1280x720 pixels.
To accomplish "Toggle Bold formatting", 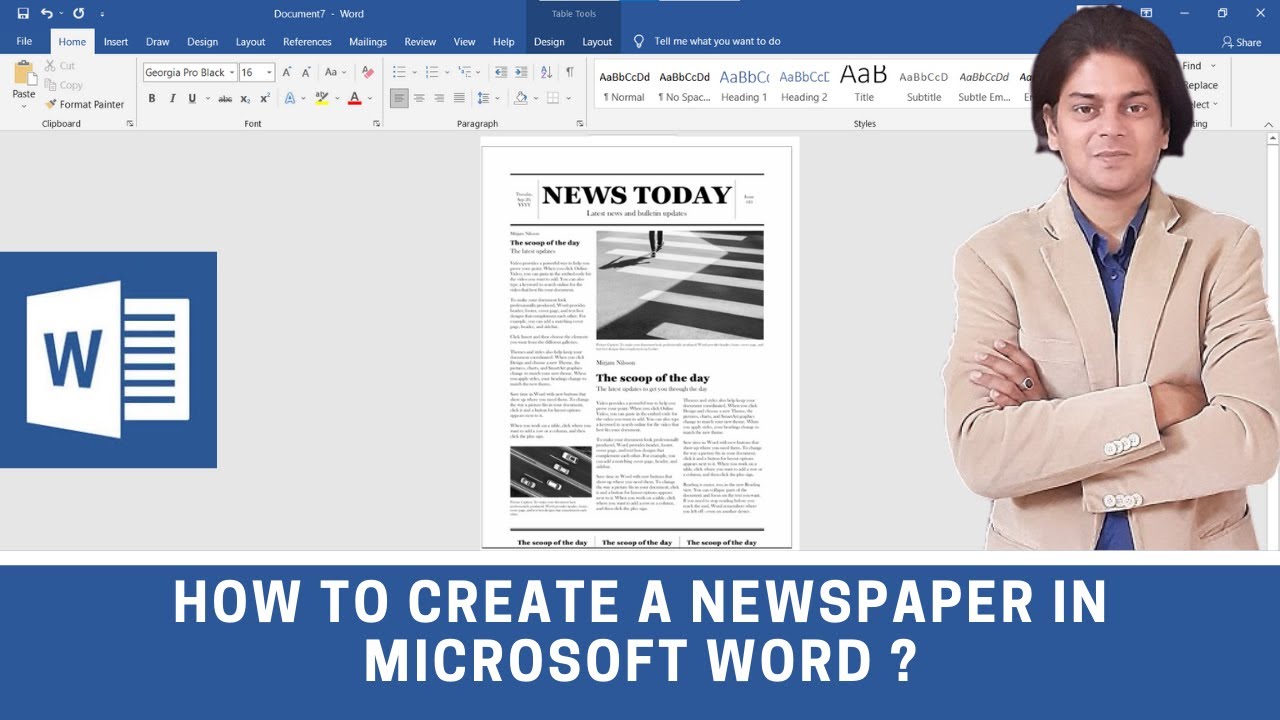I will pos(152,98).
